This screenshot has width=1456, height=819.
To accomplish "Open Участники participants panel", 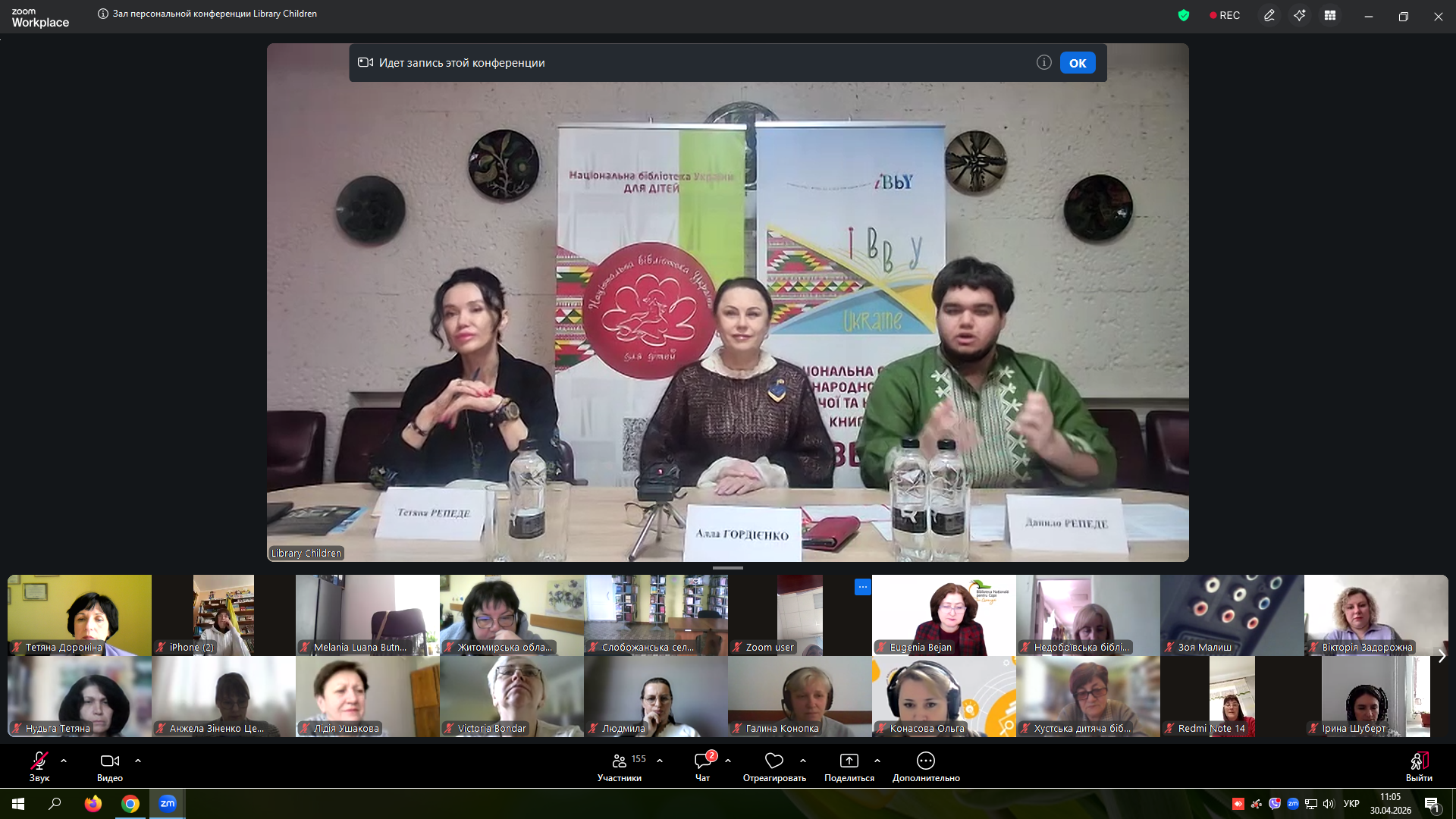I will point(620,766).
